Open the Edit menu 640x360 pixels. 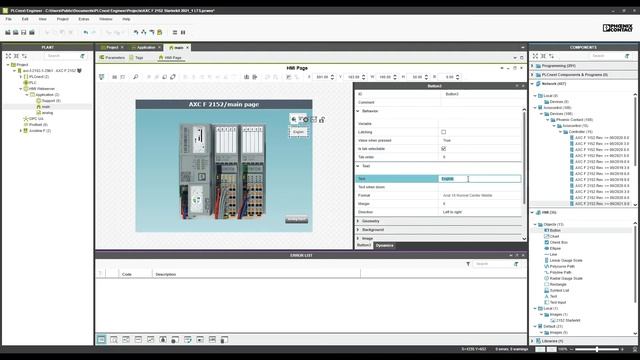[25, 19]
